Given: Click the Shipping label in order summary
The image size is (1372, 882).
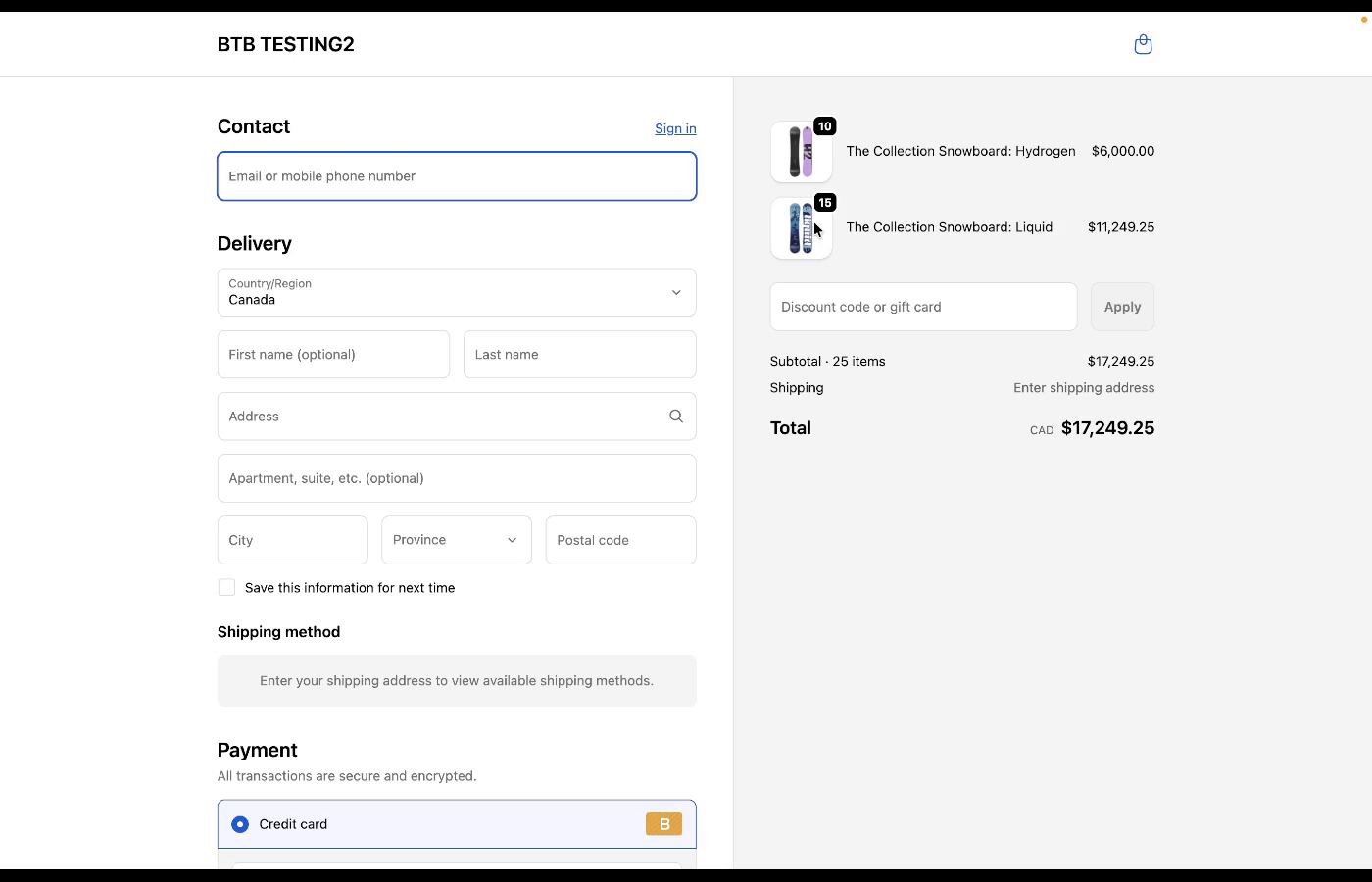Looking at the screenshot, I should (797, 388).
